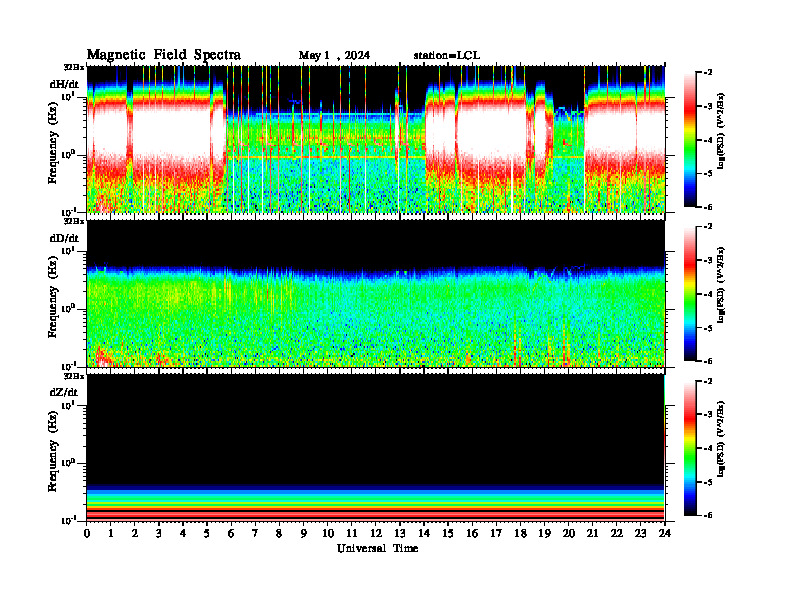
Task: Click the dD/dt spectrogram plot area
Action: (x=376, y=293)
